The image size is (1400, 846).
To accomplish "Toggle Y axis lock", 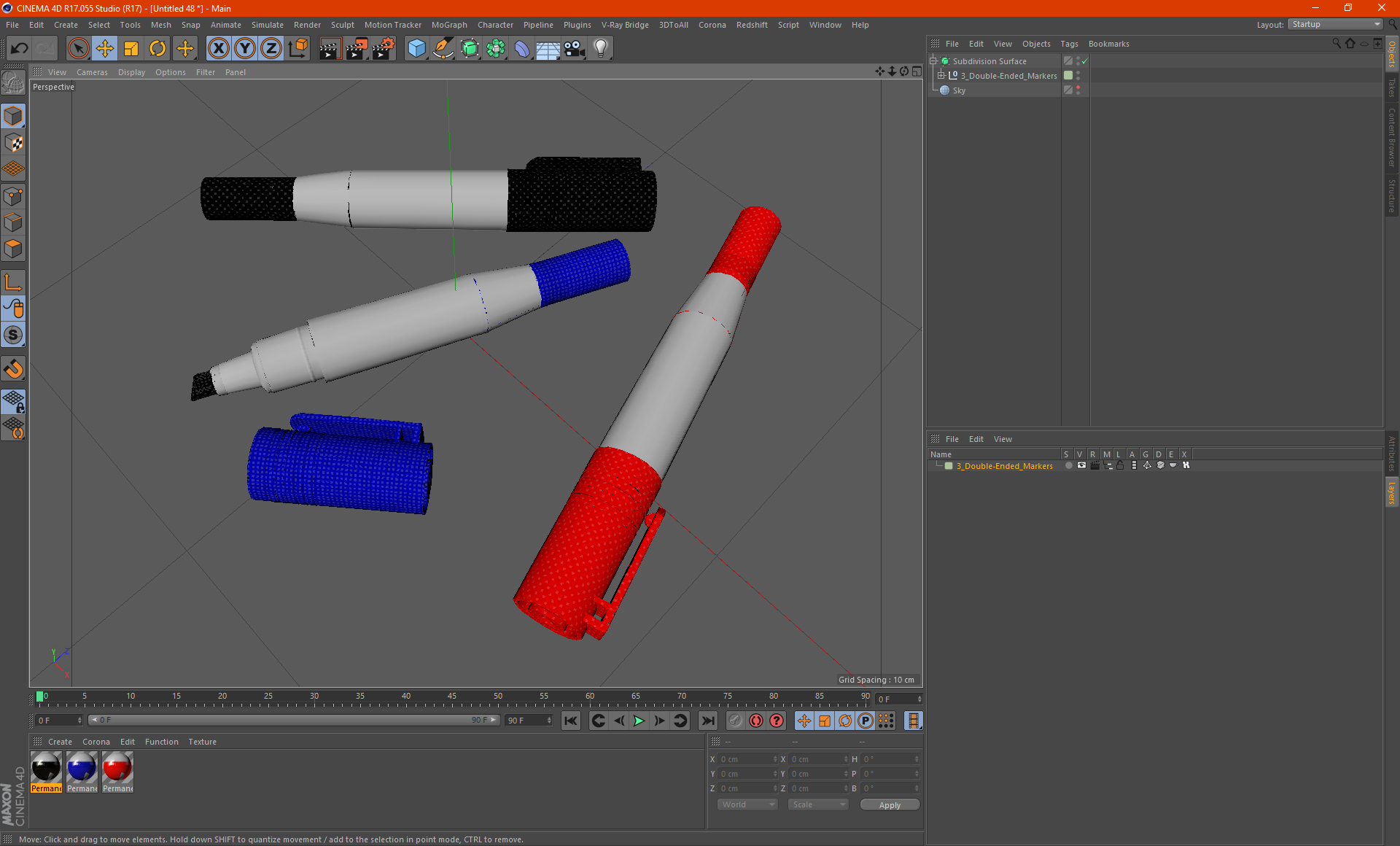I will pos(245,49).
